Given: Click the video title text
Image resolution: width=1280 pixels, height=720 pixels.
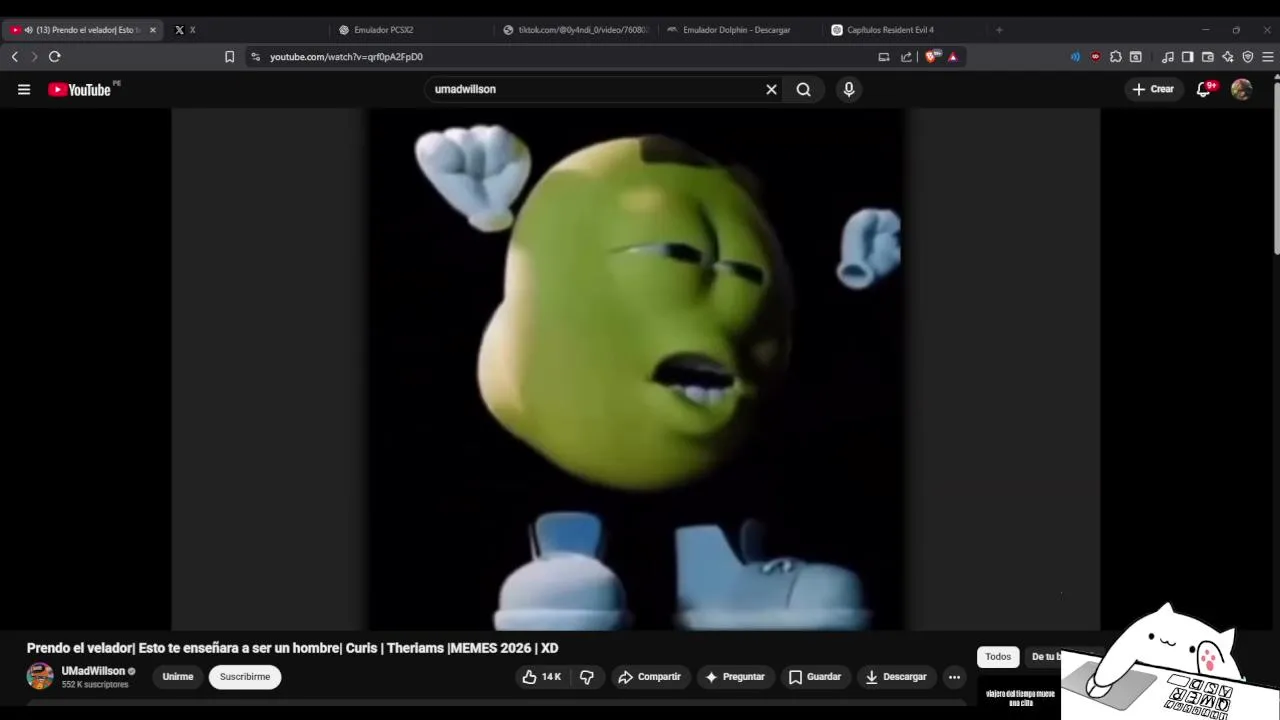Looking at the screenshot, I should [x=292, y=648].
